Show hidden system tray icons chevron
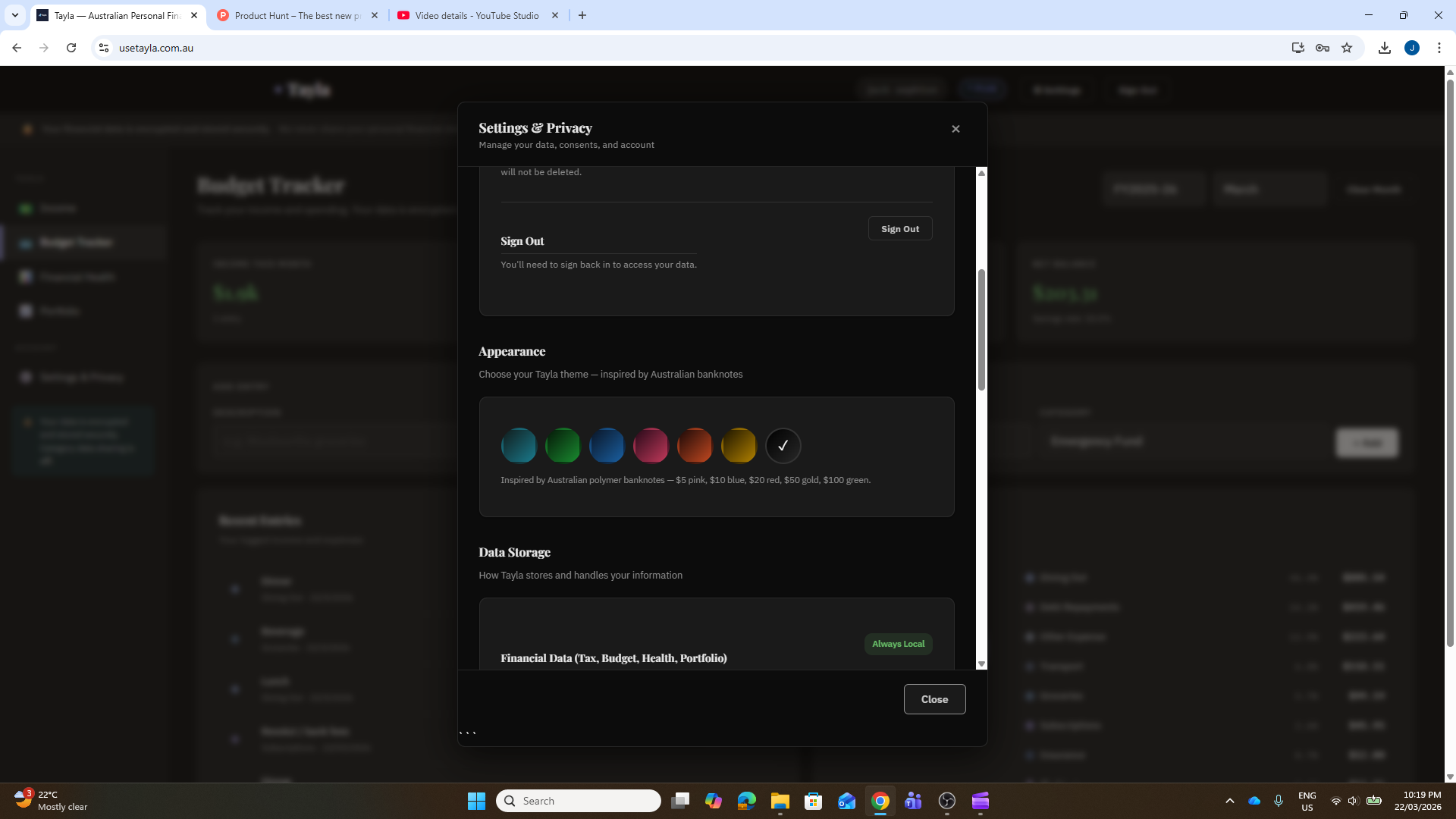The image size is (1456, 819). pos(1230,801)
